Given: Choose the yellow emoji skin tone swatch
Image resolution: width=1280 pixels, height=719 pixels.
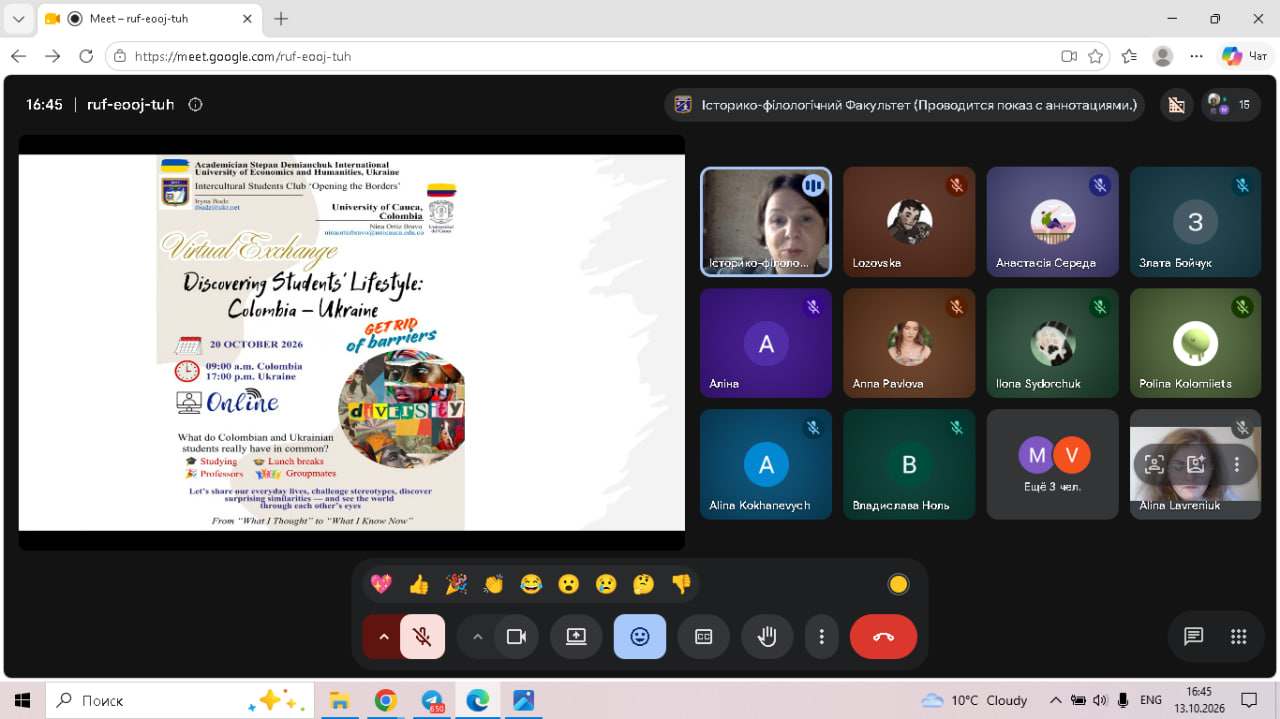Looking at the screenshot, I should [898, 584].
